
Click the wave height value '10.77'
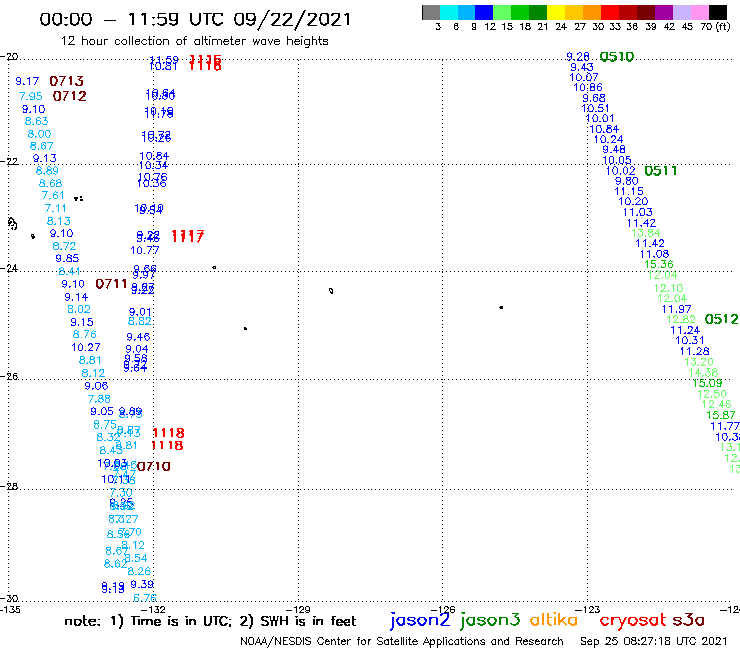145,250
